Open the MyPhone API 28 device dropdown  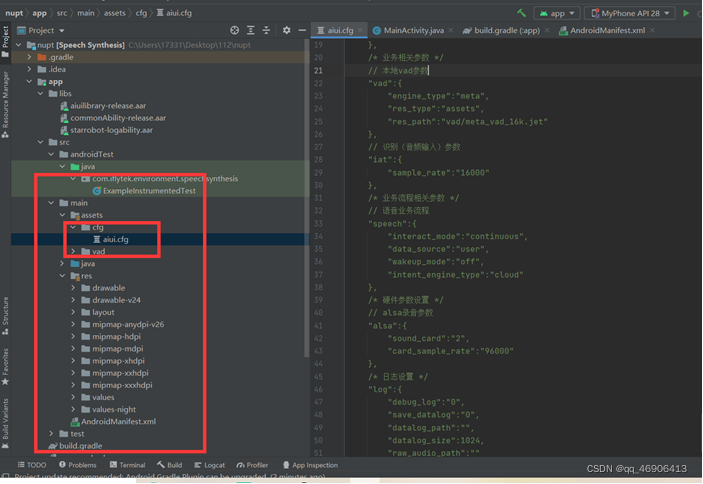[629, 13]
